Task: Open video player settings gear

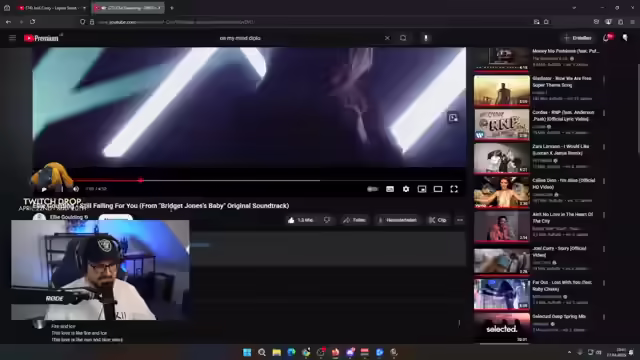Action: pyautogui.click(x=406, y=189)
